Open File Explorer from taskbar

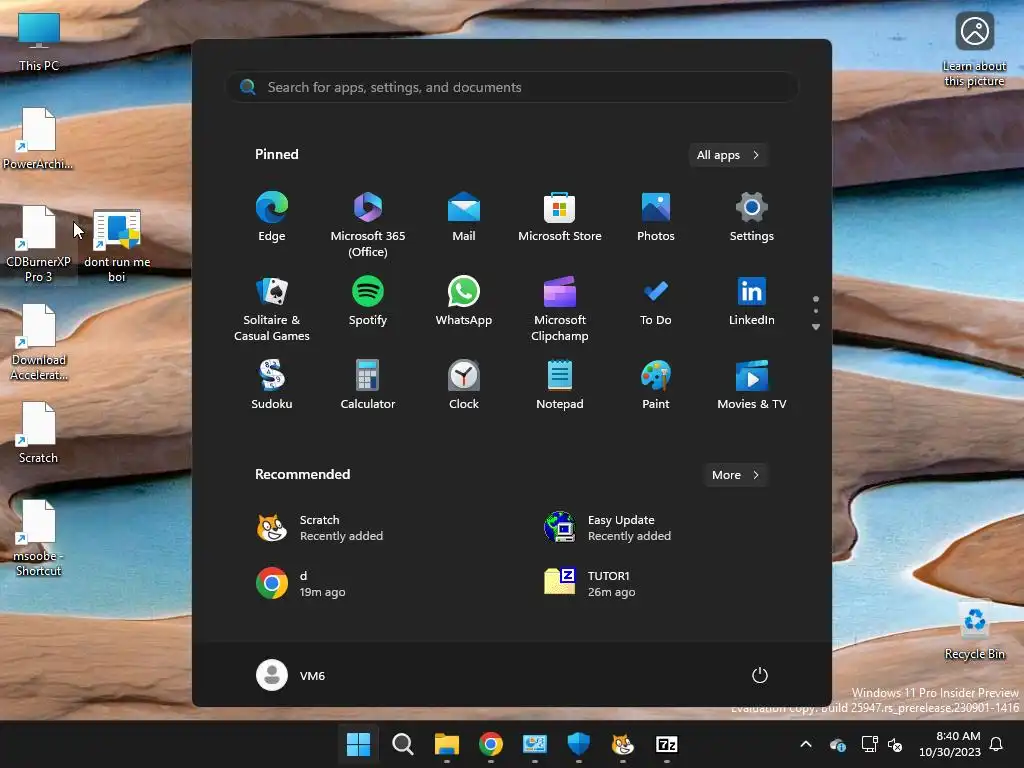[447, 744]
